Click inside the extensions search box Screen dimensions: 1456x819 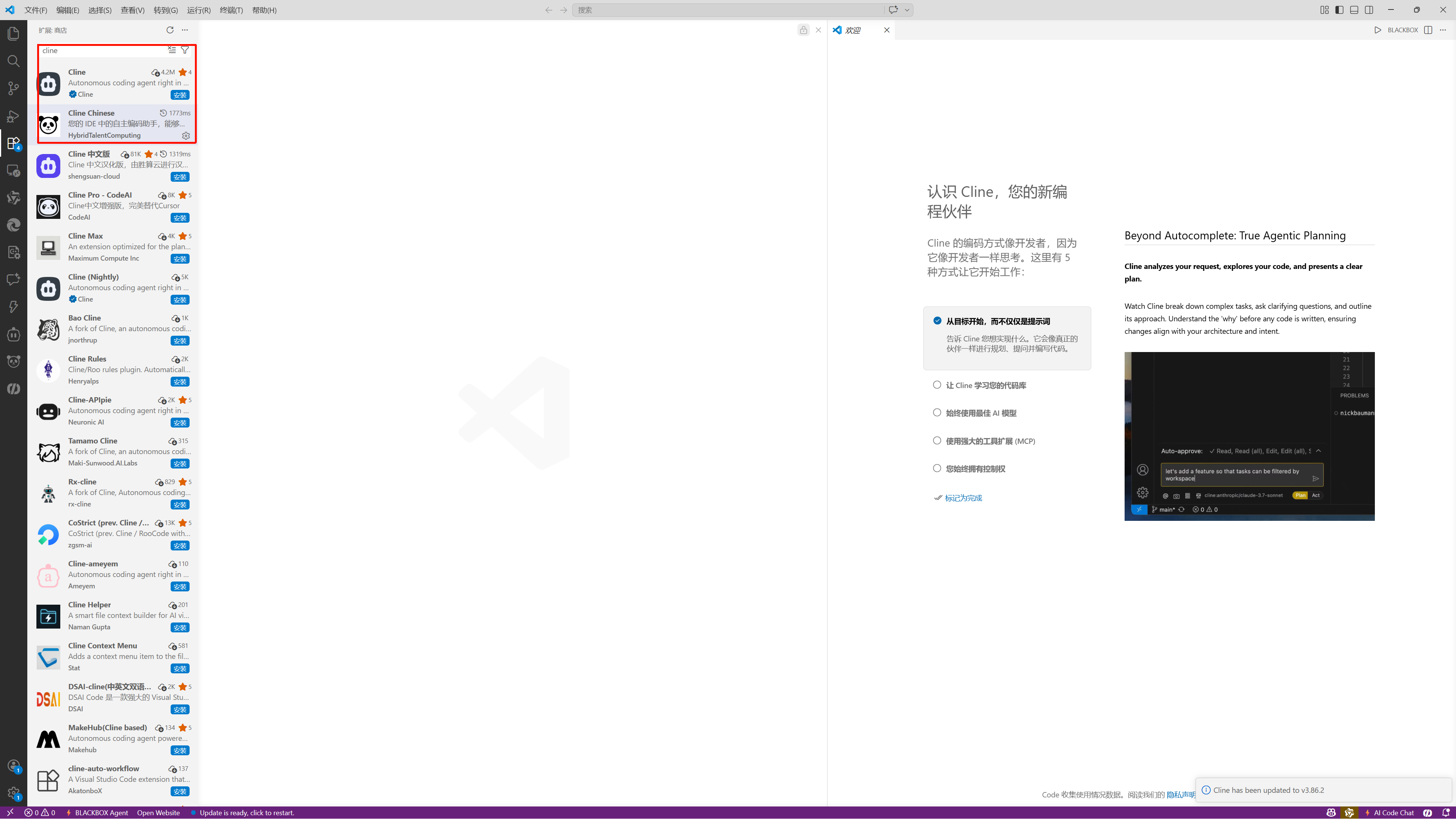(x=103, y=50)
